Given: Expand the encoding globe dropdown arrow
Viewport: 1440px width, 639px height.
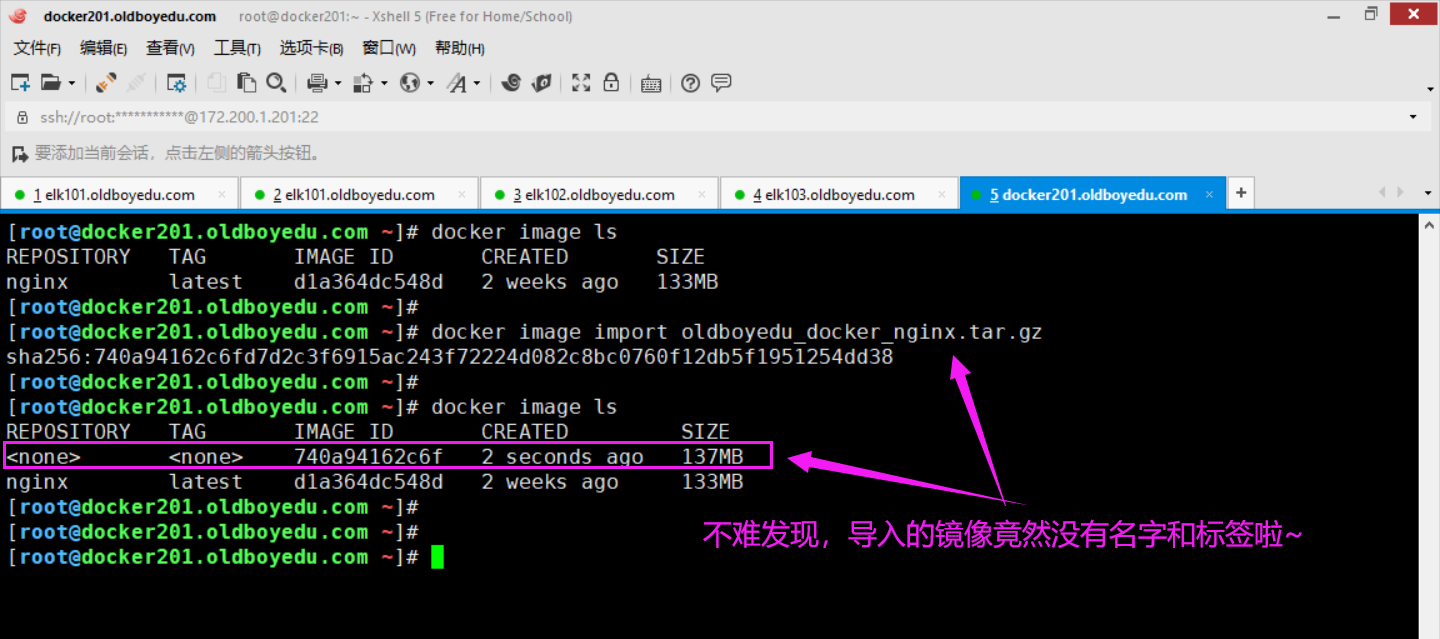Looking at the screenshot, I should (430, 84).
